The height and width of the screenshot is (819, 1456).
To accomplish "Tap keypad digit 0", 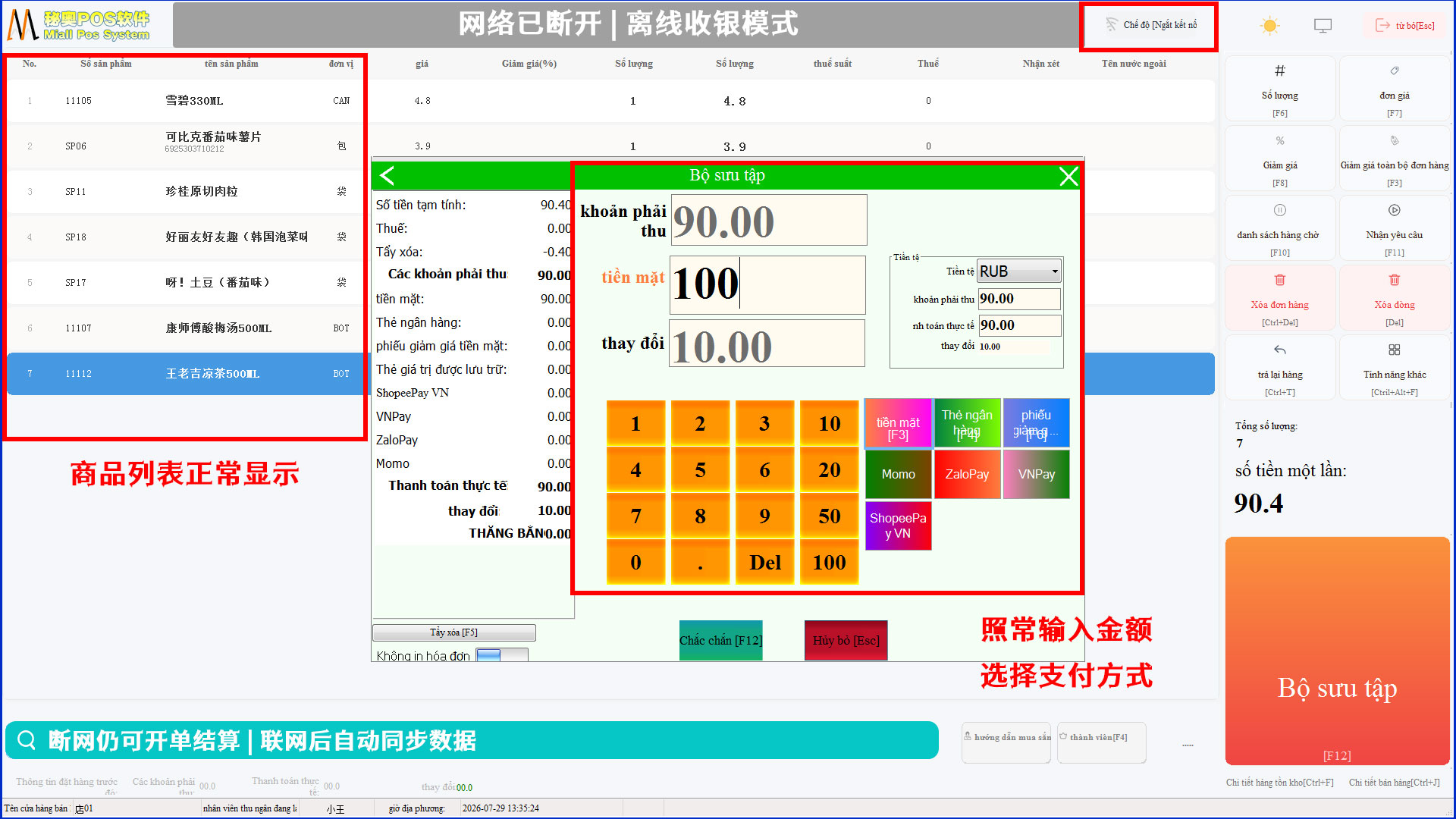I will click(x=635, y=562).
